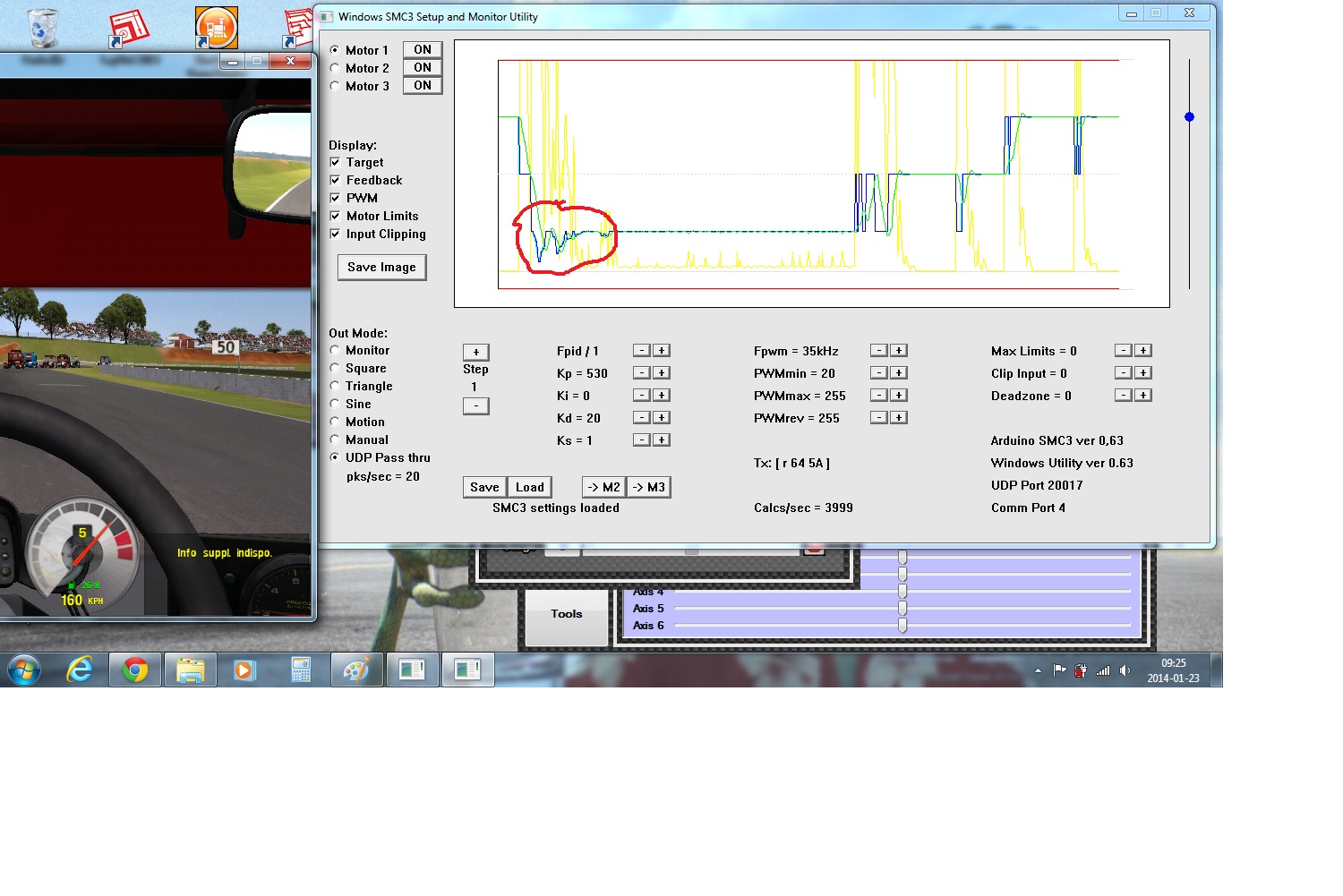Open the Windows Start menu

[24, 670]
